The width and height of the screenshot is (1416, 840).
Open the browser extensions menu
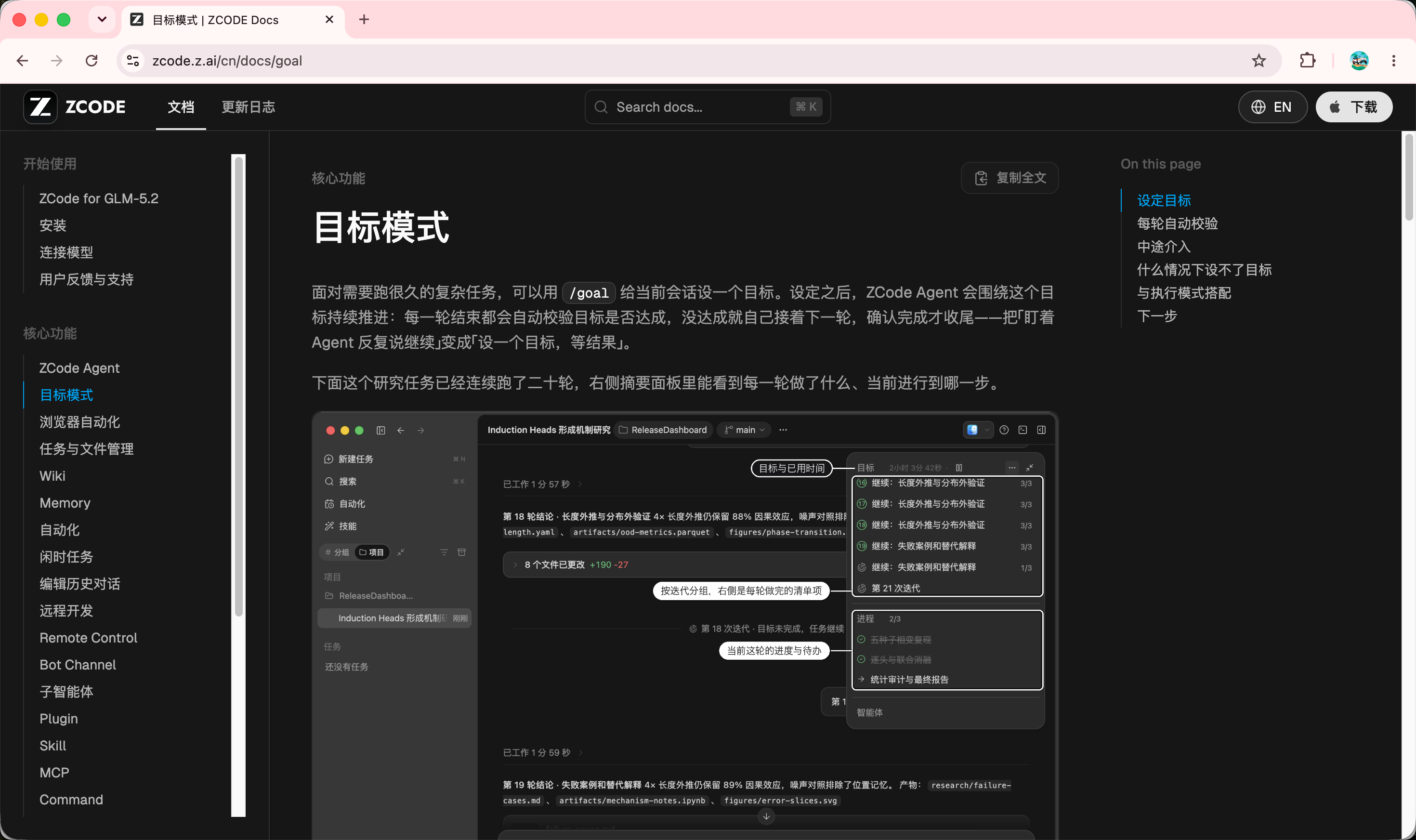[x=1307, y=61]
